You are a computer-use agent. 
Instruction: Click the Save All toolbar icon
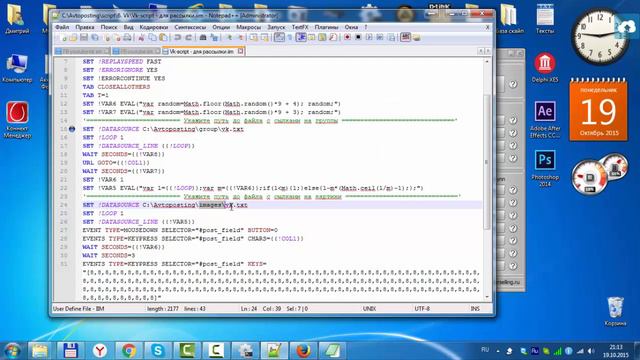(x=95, y=38)
